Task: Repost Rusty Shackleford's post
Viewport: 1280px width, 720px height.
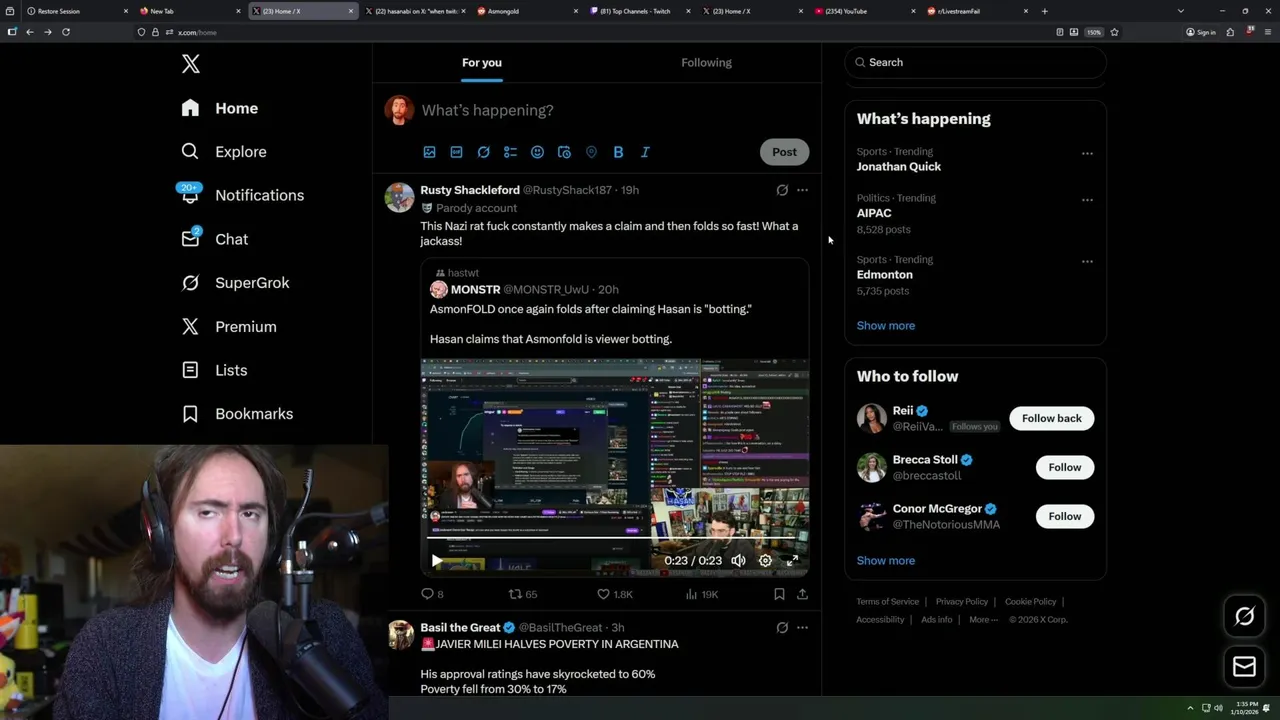Action: click(x=523, y=594)
